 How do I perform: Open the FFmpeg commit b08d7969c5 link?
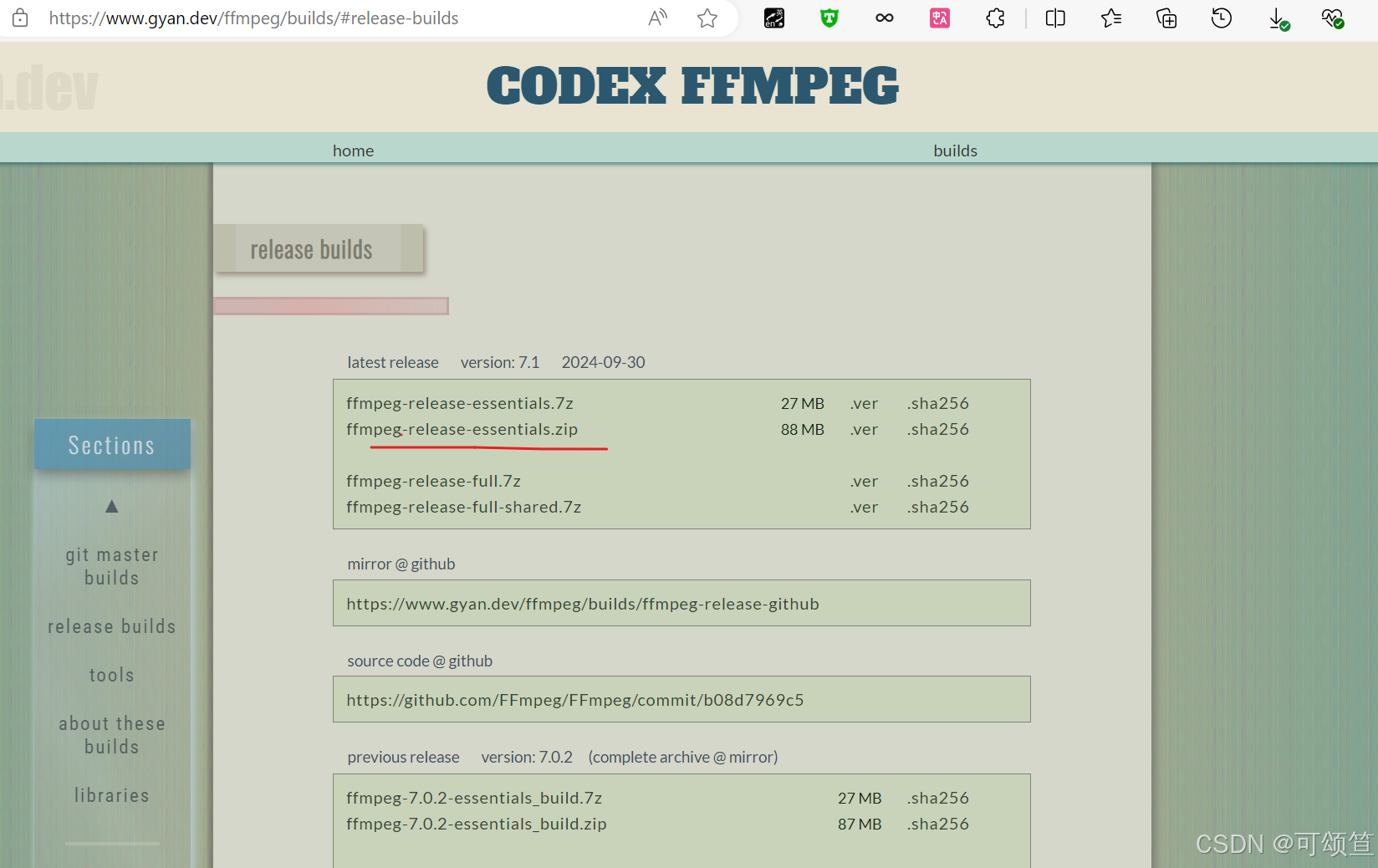575,700
